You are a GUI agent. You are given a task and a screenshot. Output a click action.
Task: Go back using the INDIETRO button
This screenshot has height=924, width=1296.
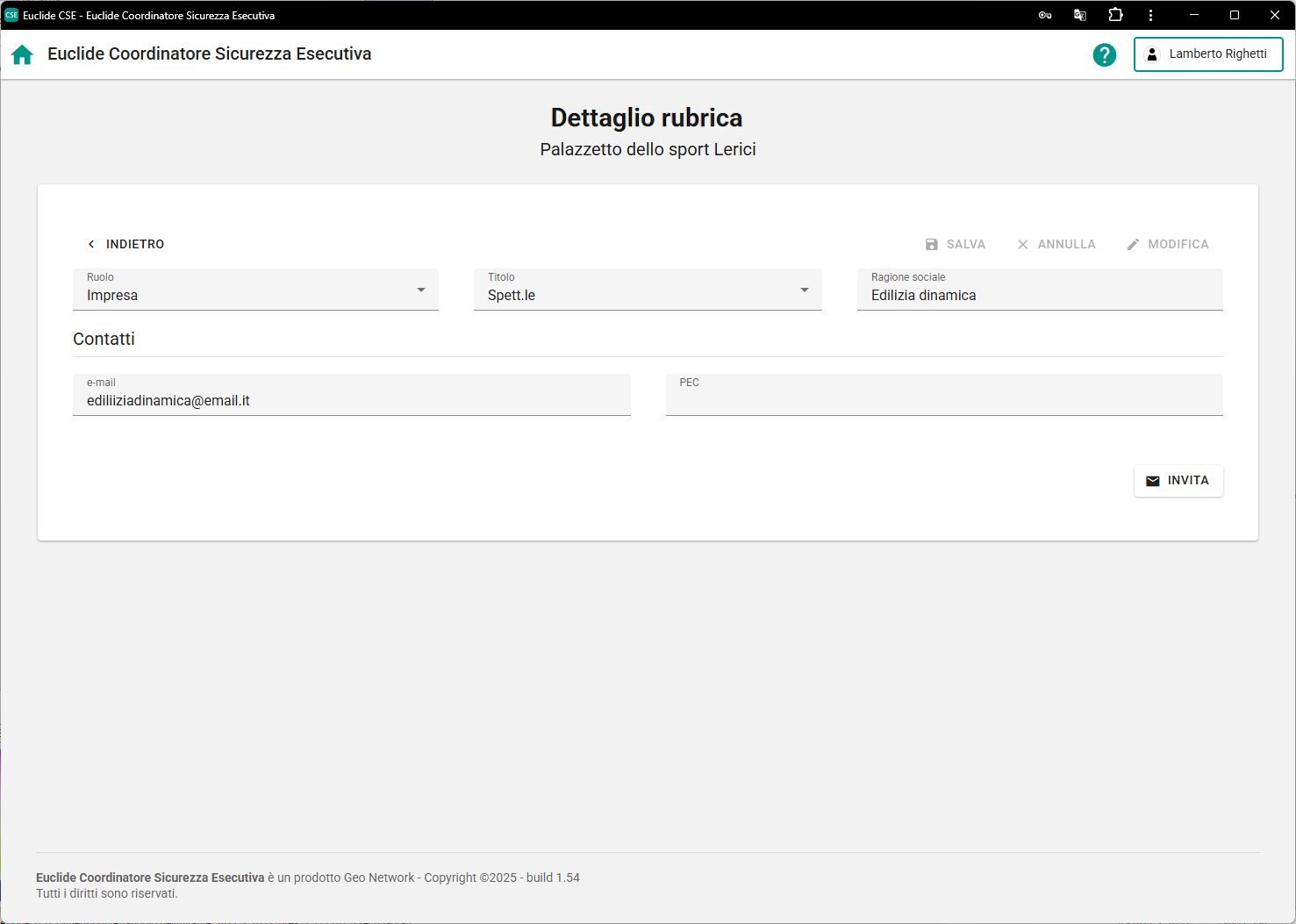(x=125, y=244)
